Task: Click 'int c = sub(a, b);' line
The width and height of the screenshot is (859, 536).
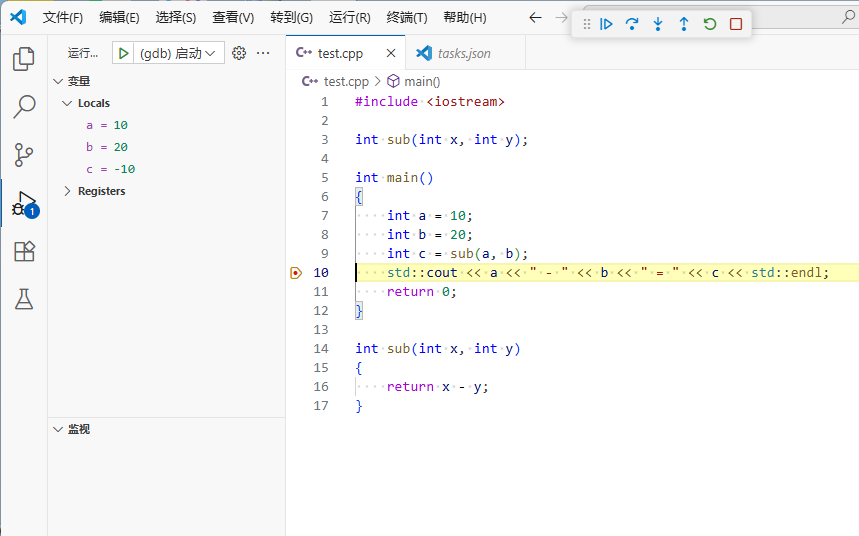Action: pyautogui.click(x=457, y=254)
